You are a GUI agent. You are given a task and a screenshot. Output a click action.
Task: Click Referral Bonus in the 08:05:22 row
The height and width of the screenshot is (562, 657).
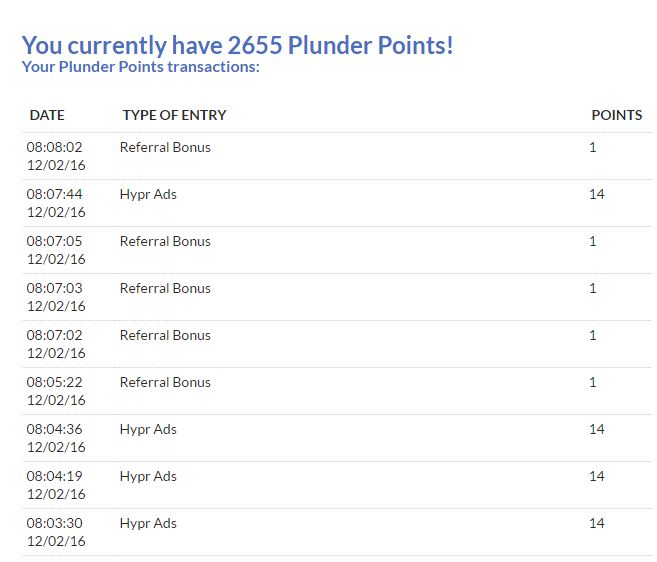pos(165,382)
